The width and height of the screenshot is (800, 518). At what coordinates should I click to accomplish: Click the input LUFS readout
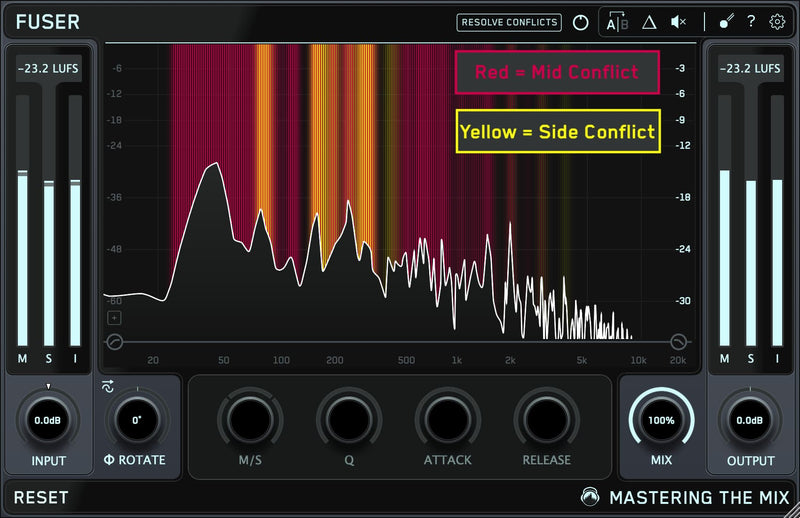pos(48,69)
